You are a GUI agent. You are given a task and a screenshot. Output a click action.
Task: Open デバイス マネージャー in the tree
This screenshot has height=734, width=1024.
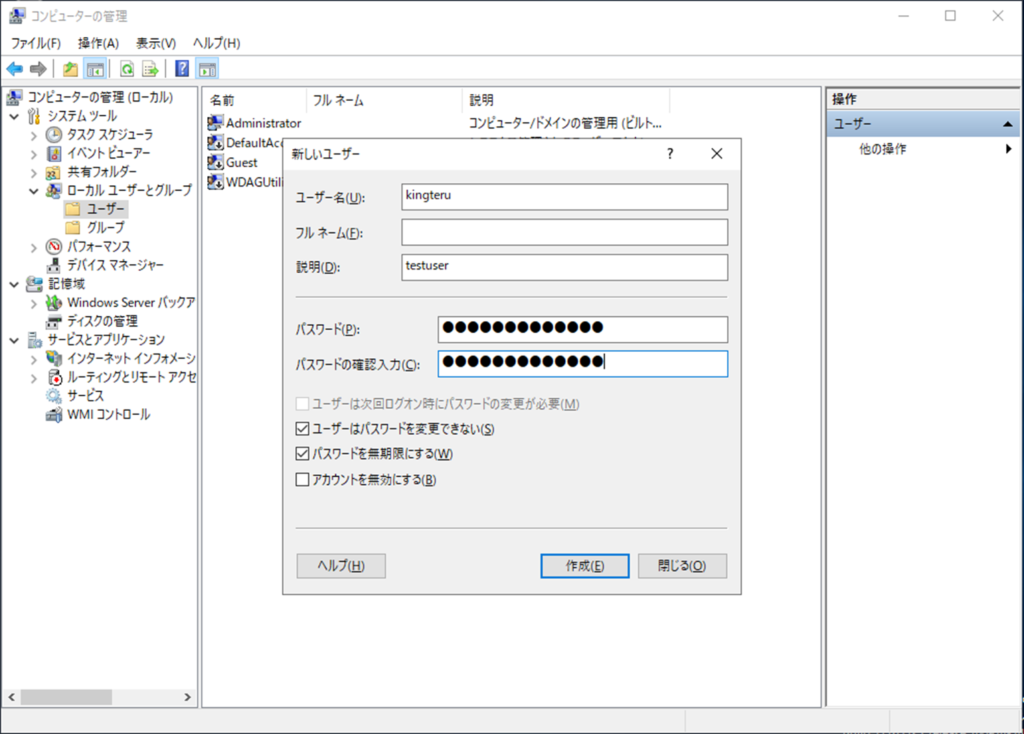click(x=115, y=265)
